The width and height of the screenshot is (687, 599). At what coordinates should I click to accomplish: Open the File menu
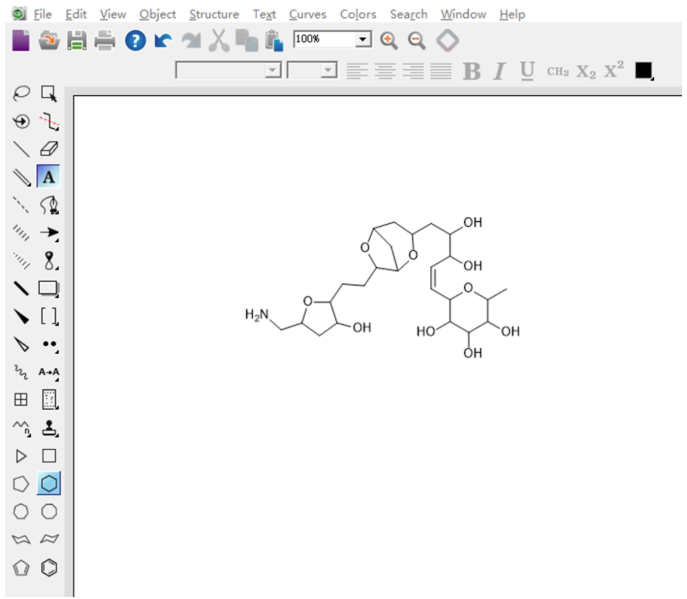42,14
